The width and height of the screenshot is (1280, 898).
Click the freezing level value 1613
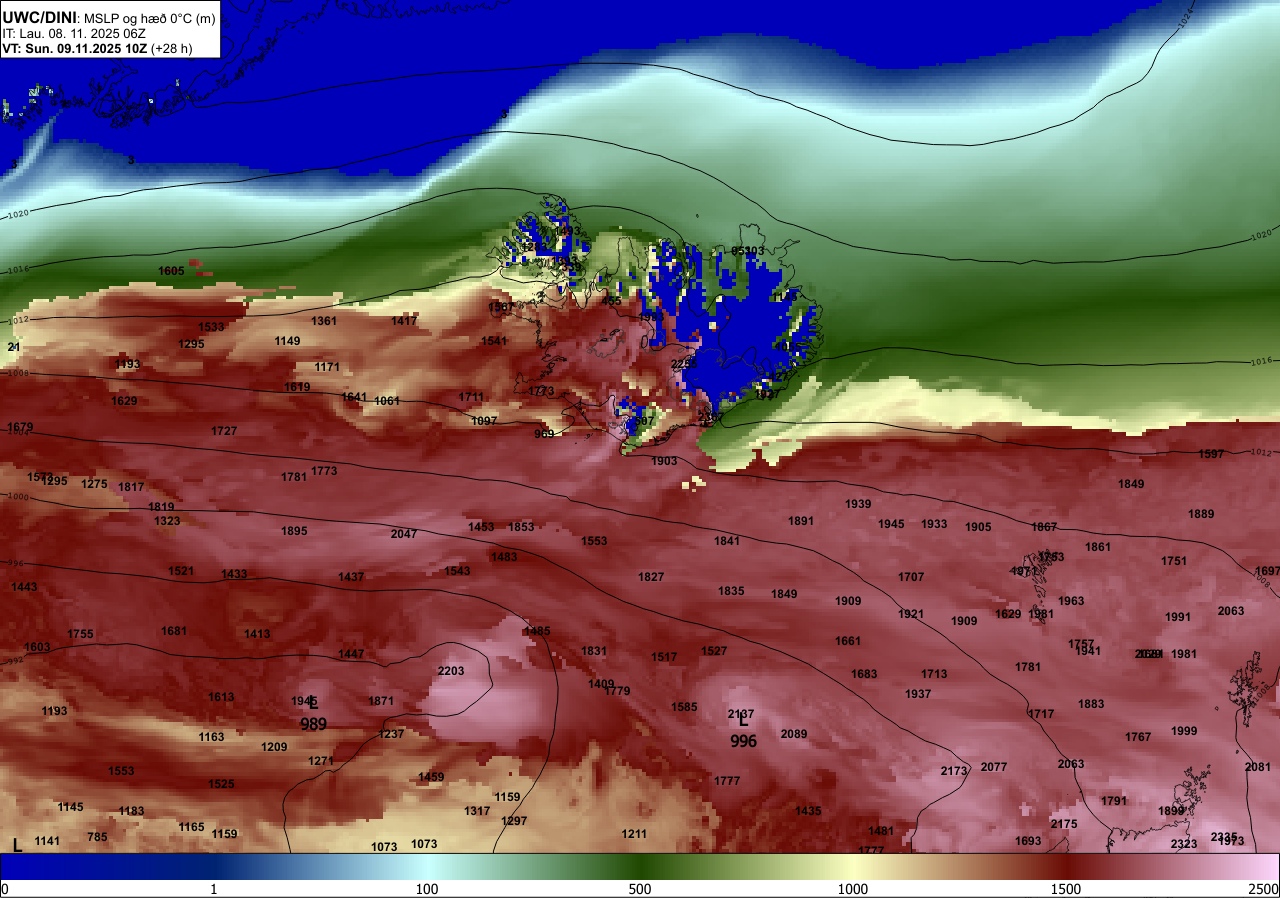tap(221, 697)
